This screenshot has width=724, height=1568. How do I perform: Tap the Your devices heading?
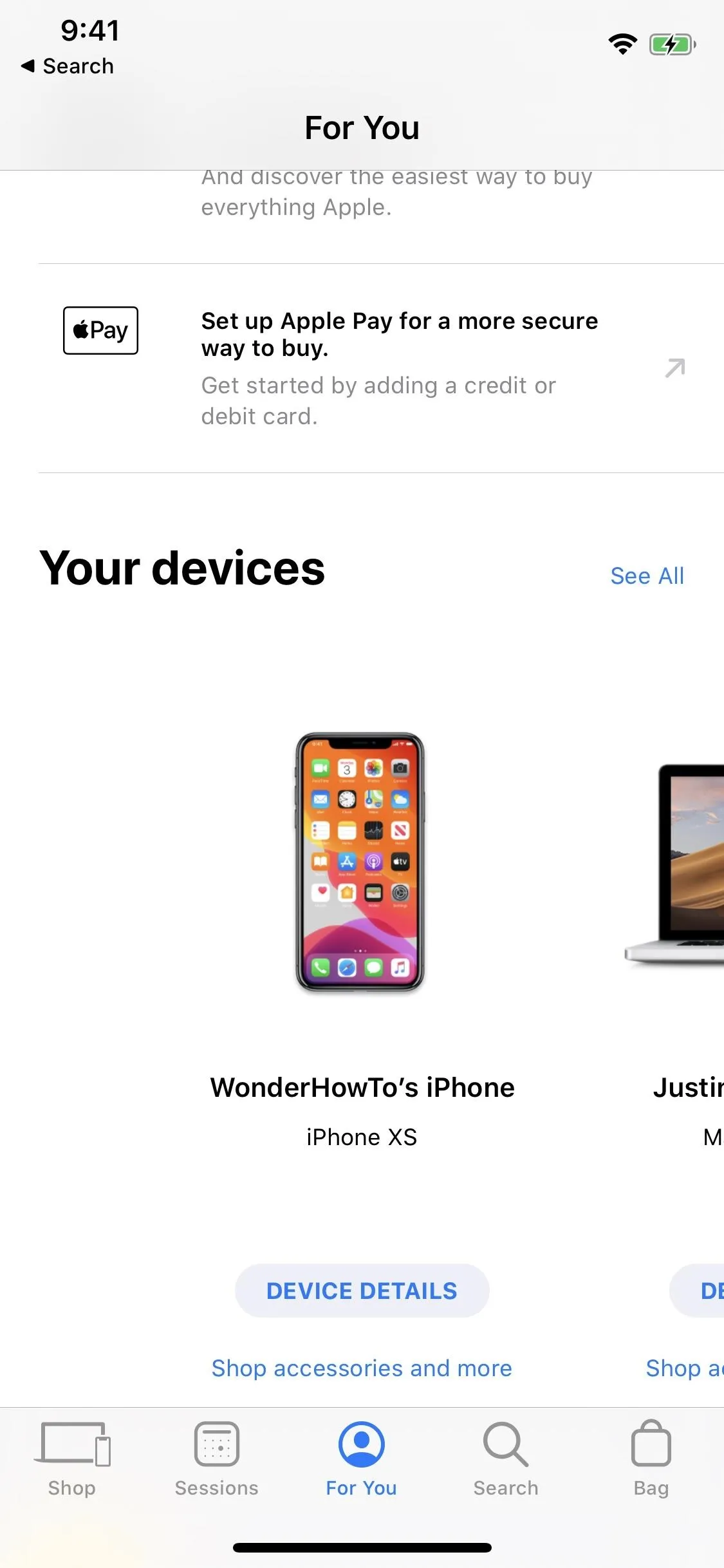(x=182, y=568)
